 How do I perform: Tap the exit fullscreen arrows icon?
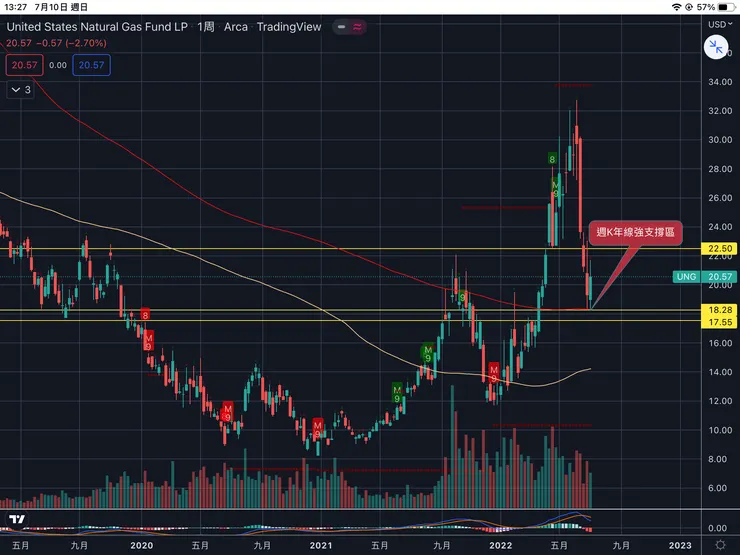coord(715,47)
